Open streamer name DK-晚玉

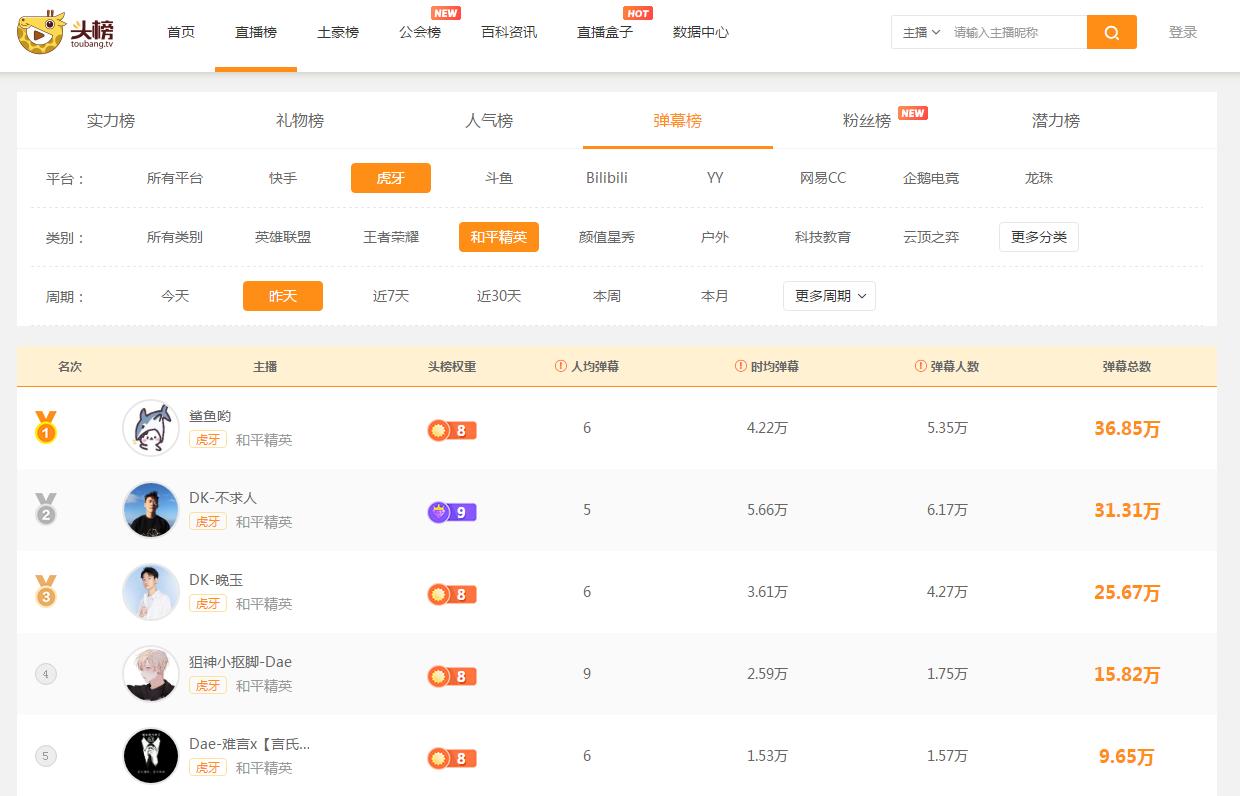click(216, 580)
